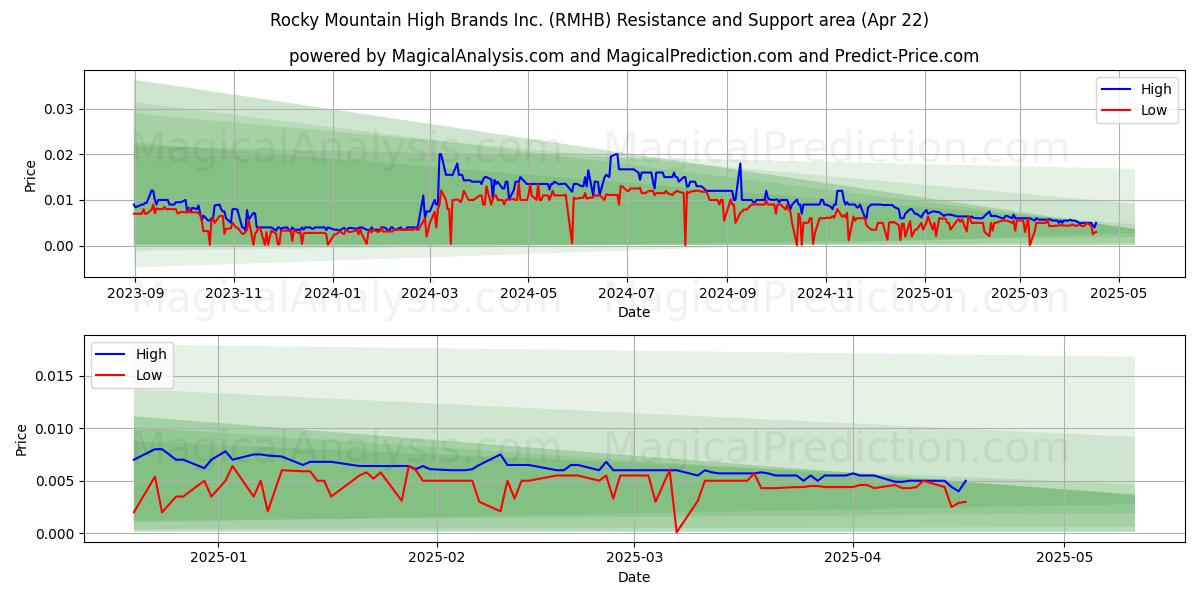Click the '0.02' price tick label
This screenshot has height=600, width=1200.
tap(60, 154)
